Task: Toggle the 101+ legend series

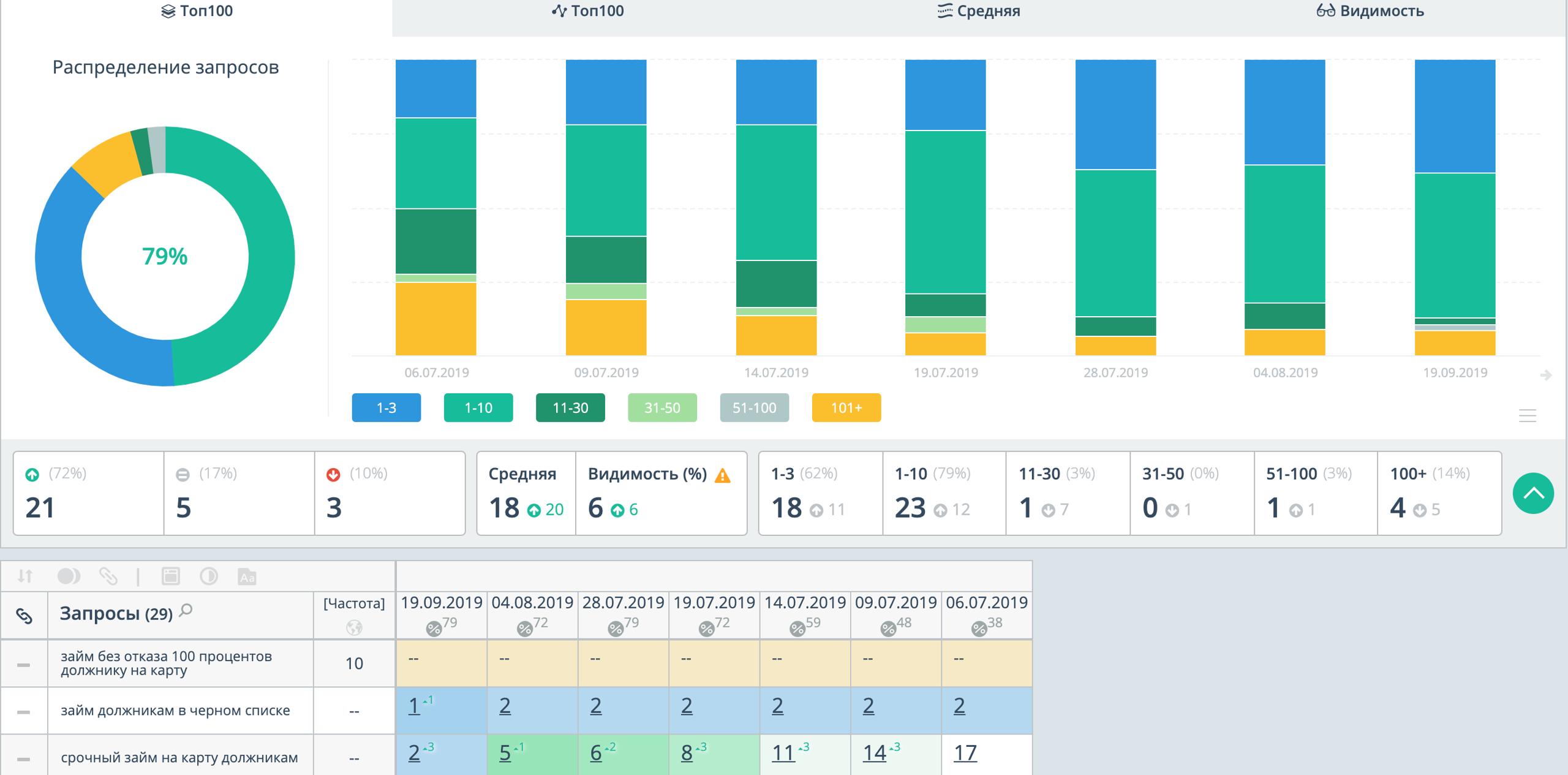Action: pyautogui.click(x=846, y=407)
